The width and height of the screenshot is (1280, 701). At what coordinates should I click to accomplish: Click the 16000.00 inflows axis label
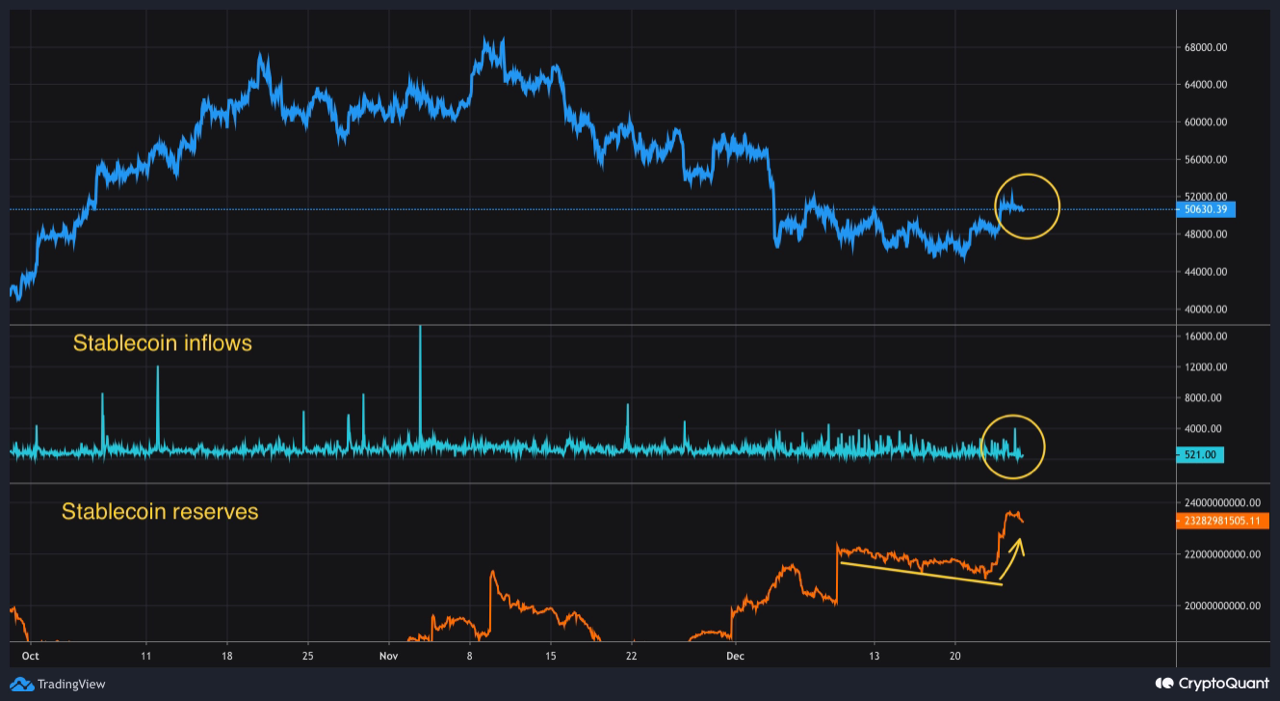coord(1207,337)
